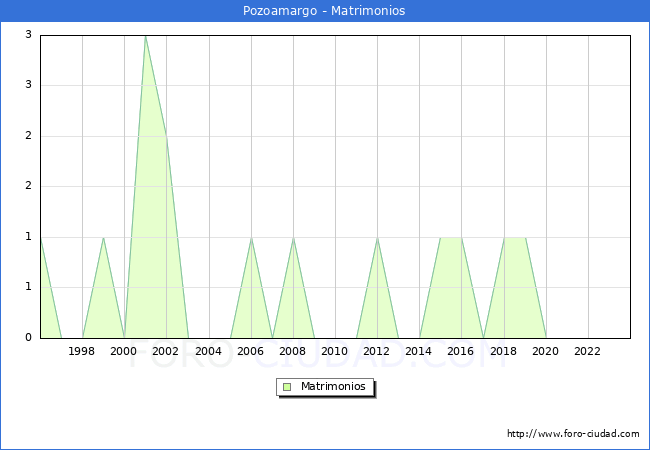650x450 pixels.
Task: Click the 2000 x-axis label
Action: tap(124, 351)
